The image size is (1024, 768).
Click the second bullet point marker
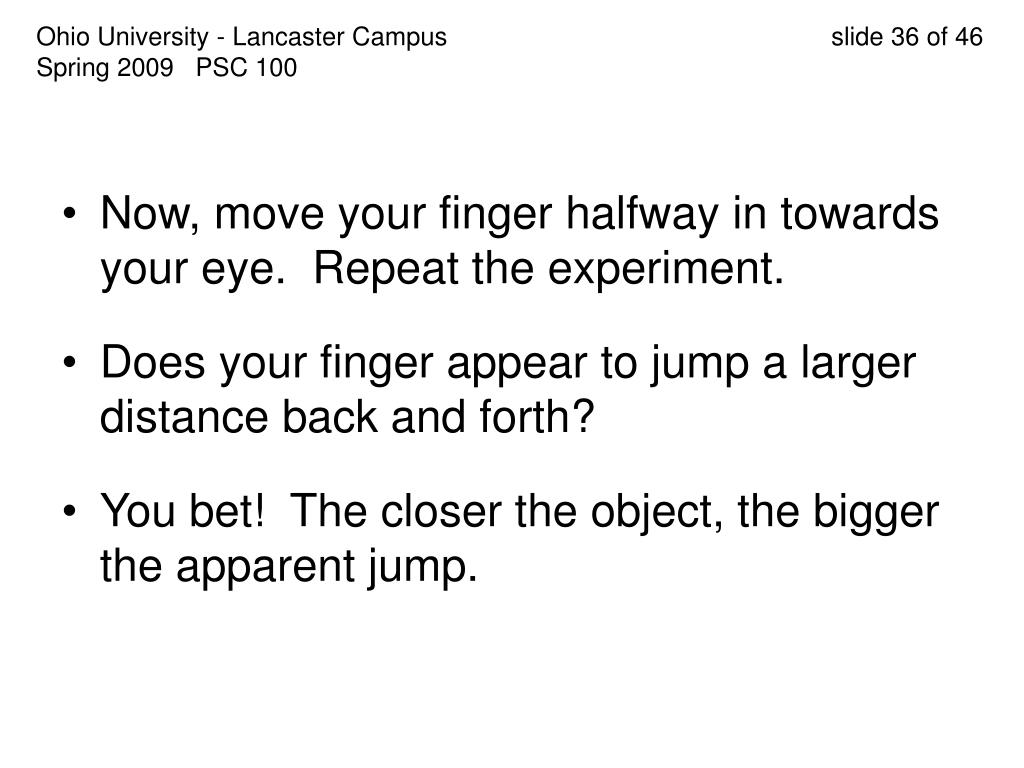71,362
